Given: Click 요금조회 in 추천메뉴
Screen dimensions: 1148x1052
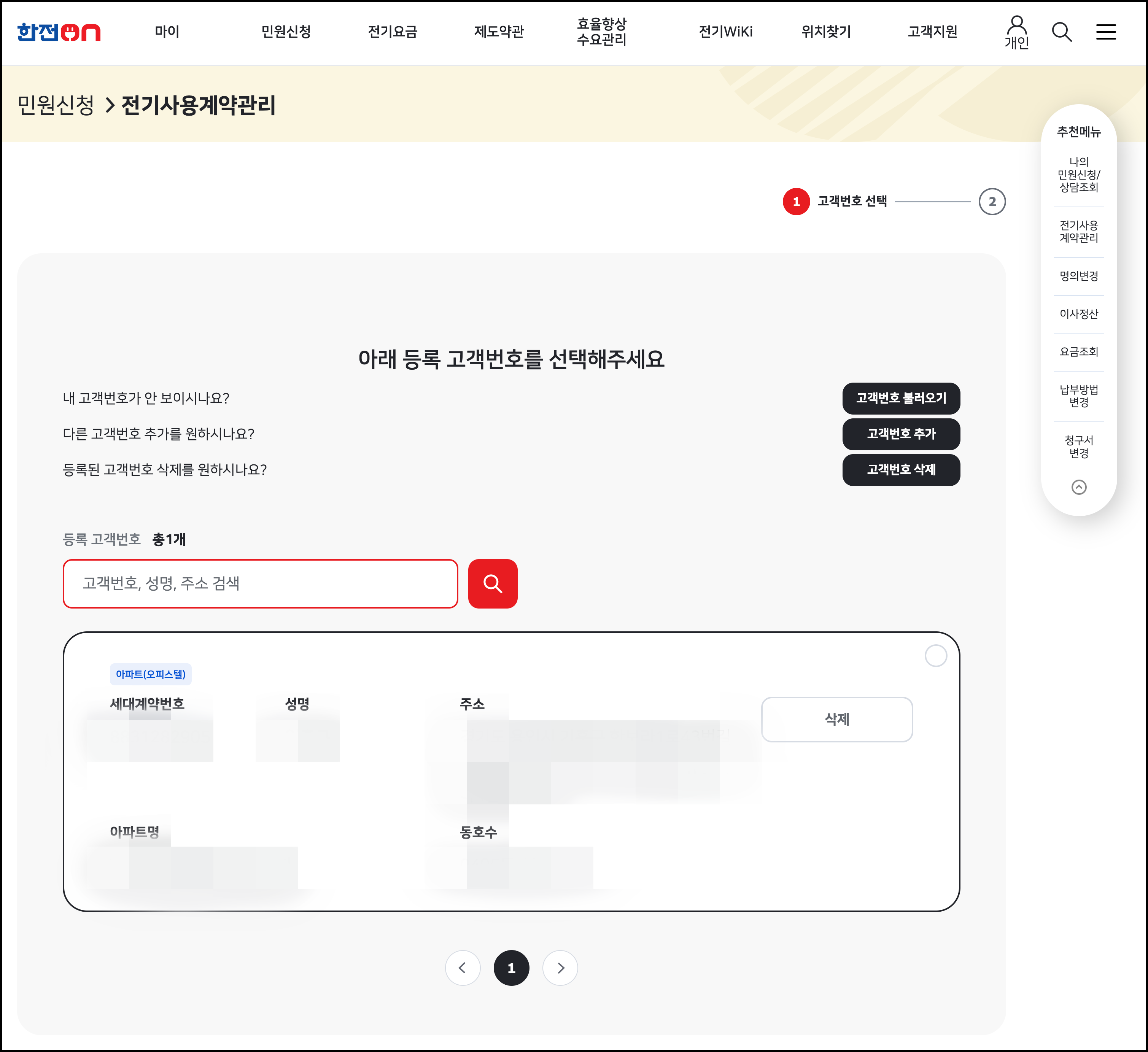Looking at the screenshot, I should coord(1078,352).
